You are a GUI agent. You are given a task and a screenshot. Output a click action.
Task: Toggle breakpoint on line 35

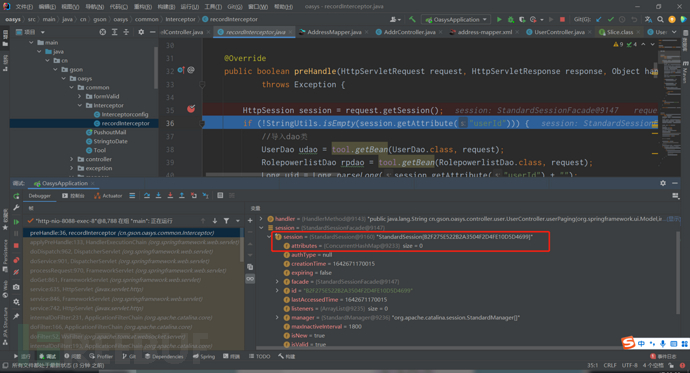pos(191,109)
